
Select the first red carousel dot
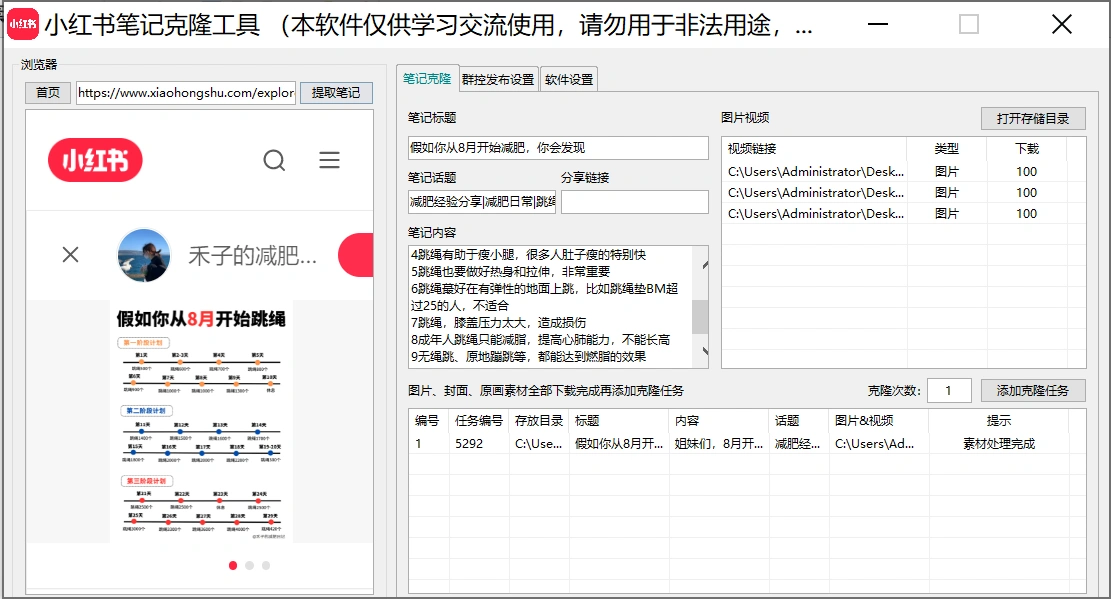tap(233, 565)
